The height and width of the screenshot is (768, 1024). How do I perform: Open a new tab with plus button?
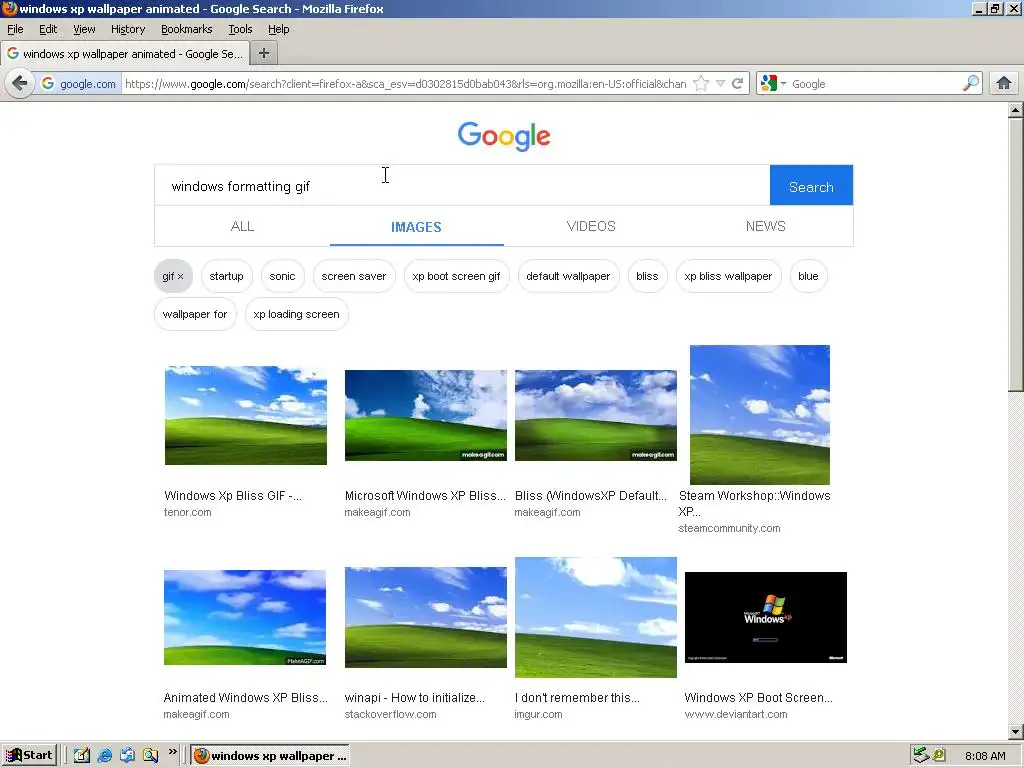click(x=264, y=54)
